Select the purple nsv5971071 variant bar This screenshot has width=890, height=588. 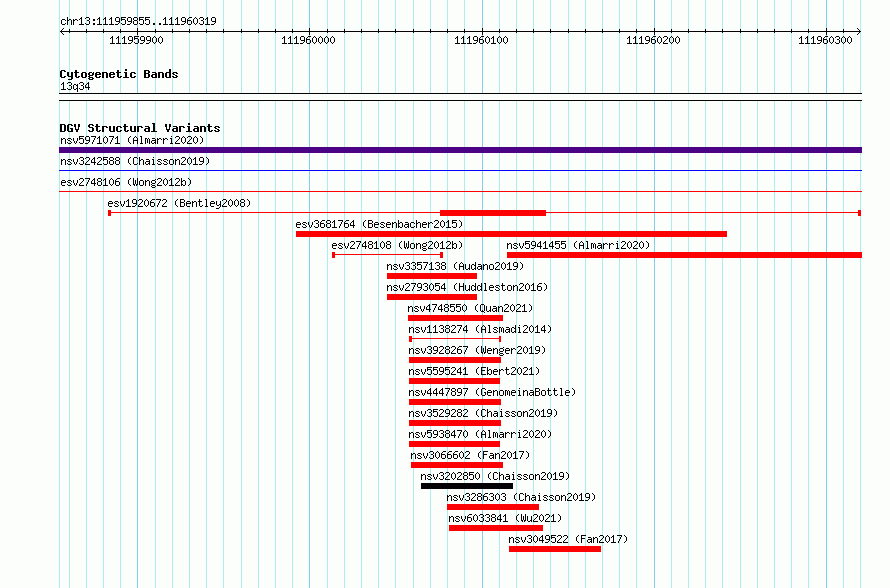[460, 150]
